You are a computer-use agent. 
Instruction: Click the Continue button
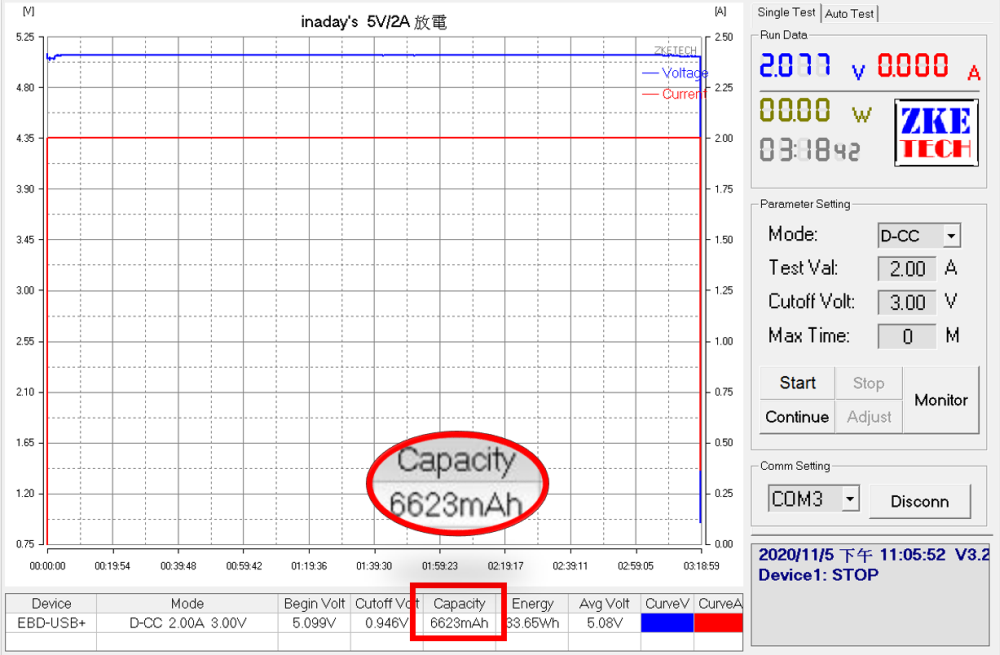[x=797, y=417]
